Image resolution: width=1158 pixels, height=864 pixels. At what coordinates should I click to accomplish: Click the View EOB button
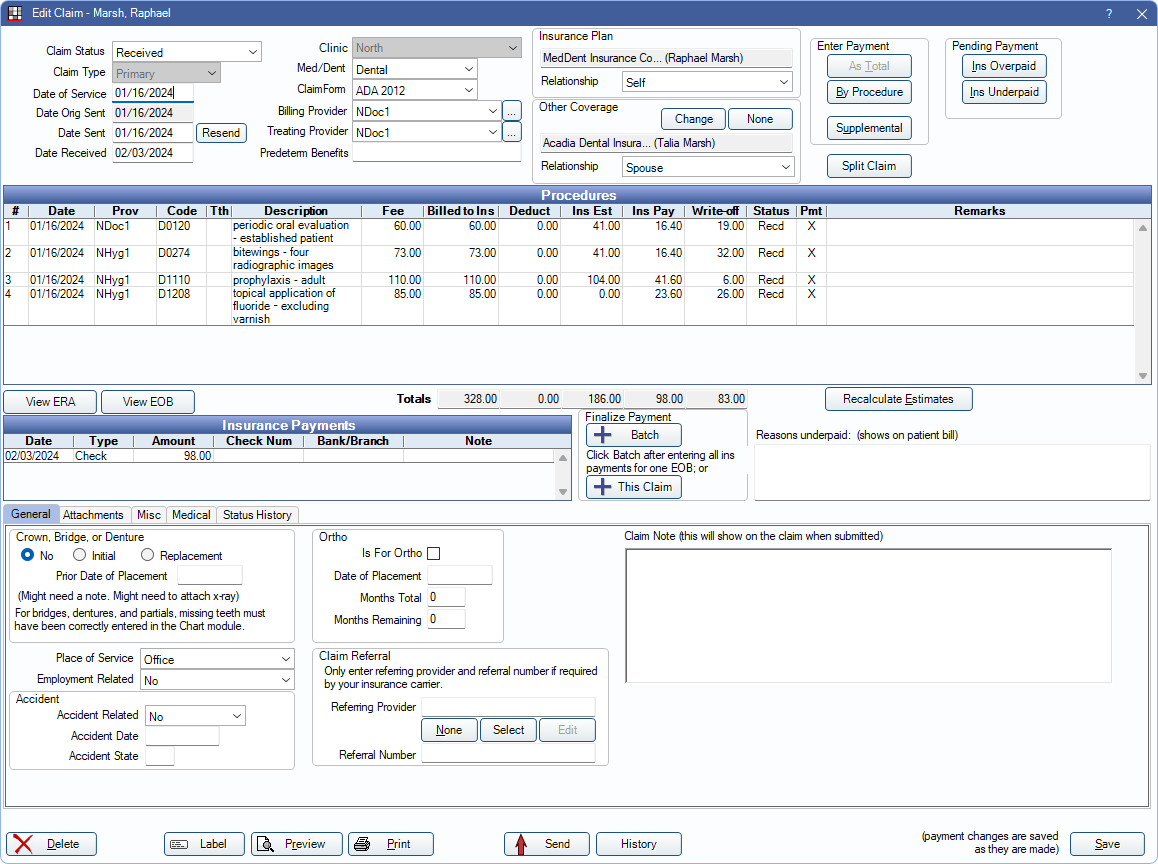147,402
